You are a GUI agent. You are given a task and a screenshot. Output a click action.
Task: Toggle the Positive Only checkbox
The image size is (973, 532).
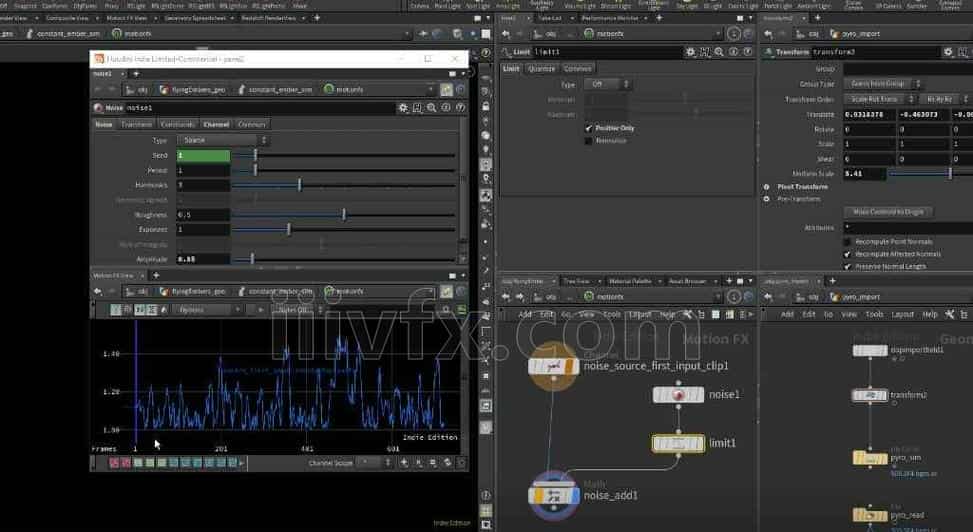[x=588, y=128]
